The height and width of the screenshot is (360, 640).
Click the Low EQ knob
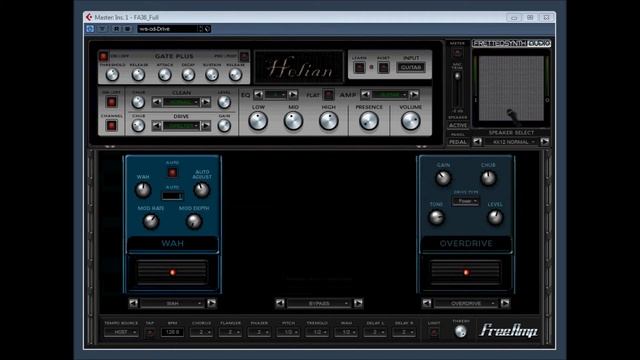pyautogui.click(x=258, y=121)
